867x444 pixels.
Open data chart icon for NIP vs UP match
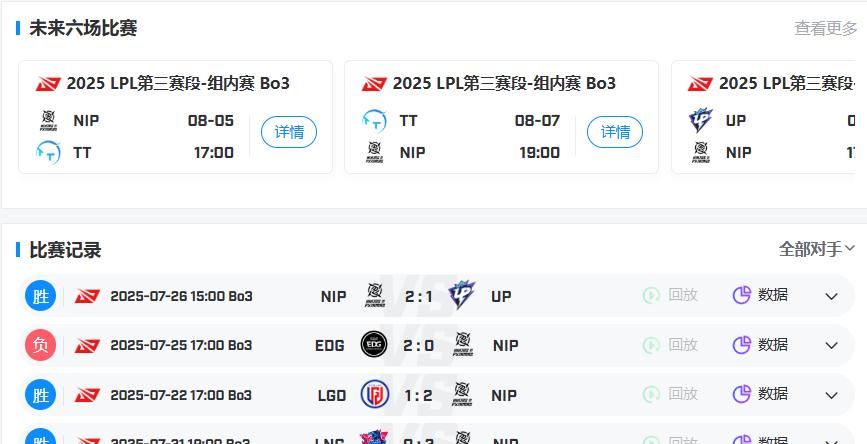(x=742, y=295)
